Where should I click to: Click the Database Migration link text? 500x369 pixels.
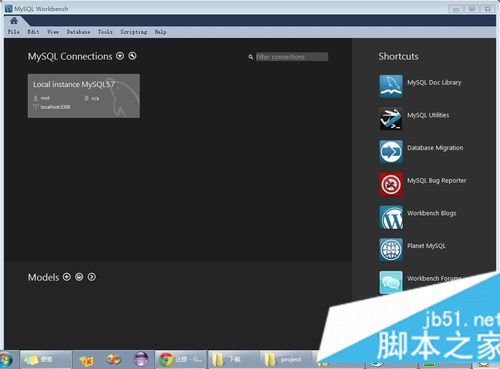pyautogui.click(x=435, y=148)
